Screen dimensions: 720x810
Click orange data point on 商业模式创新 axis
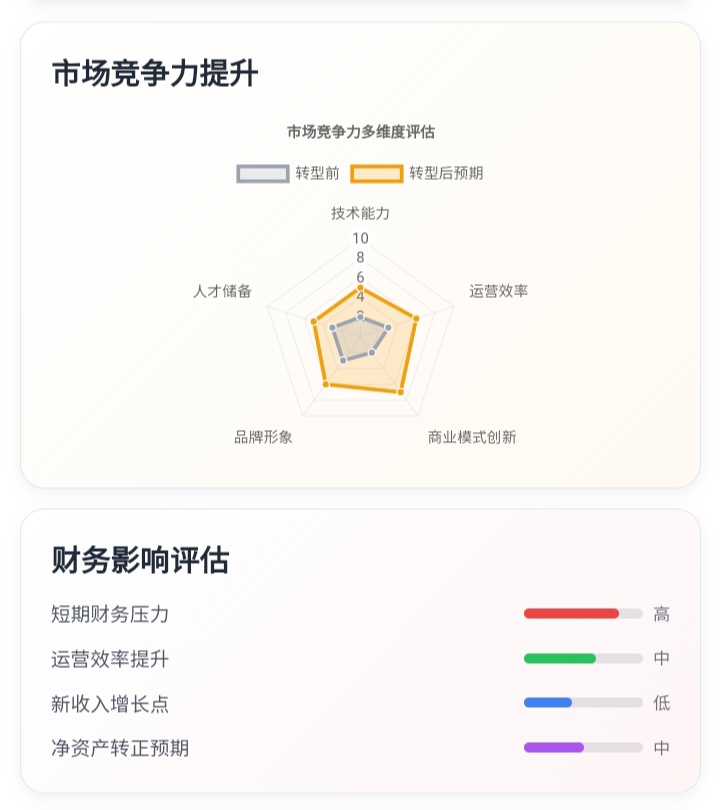401,392
